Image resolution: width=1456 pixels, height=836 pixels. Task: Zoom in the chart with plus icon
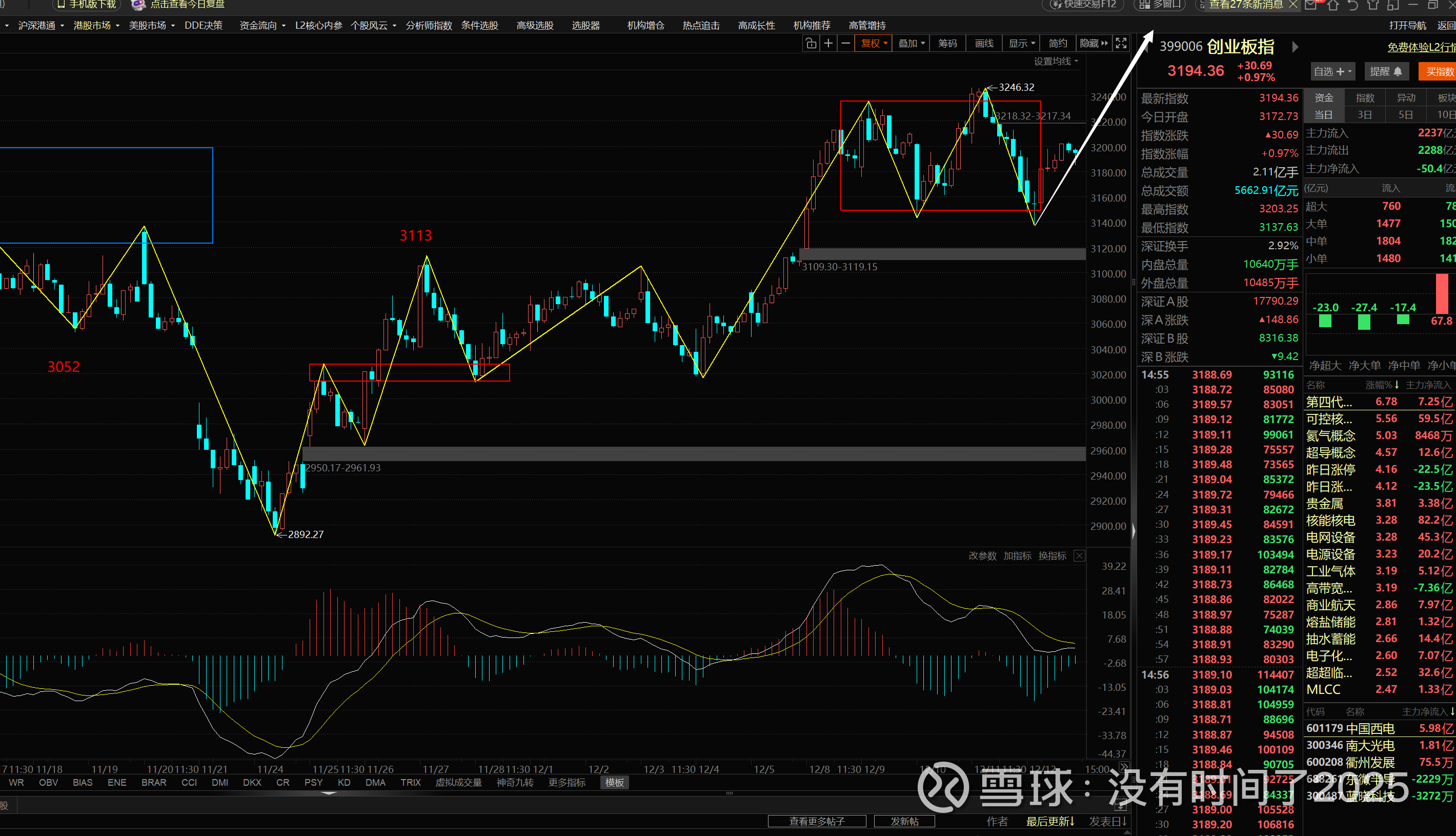click(828, 44)
